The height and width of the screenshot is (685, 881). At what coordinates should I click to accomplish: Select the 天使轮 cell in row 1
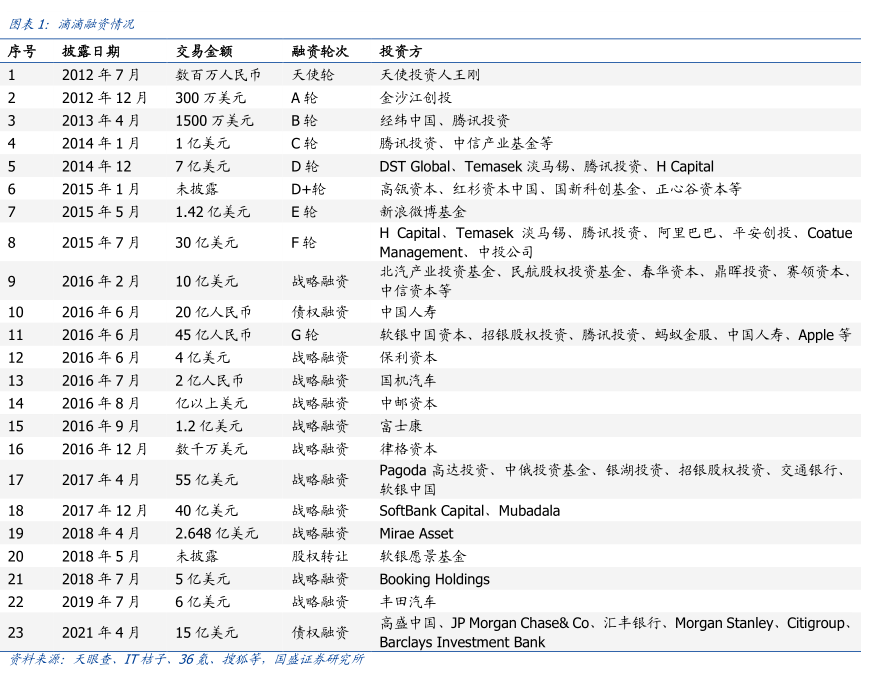coord(312,75)
